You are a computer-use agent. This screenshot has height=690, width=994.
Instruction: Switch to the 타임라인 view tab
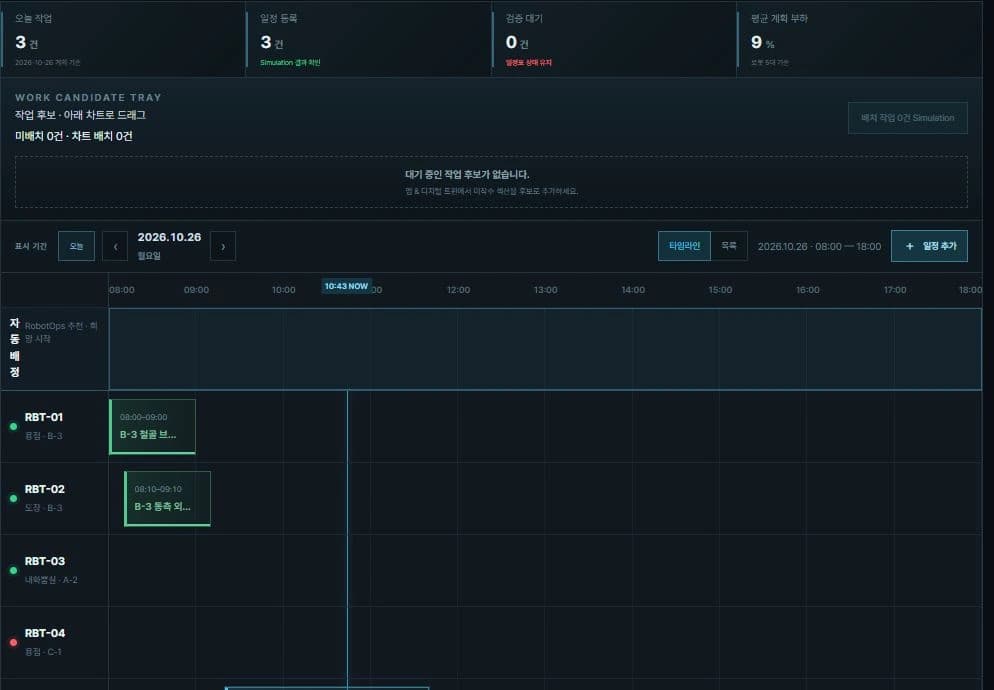(684, 246)
